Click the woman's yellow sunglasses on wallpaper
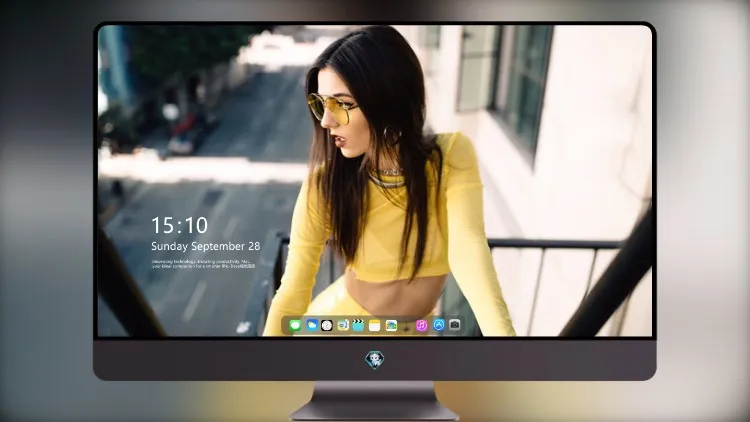750x422 pixels. click(x=330, y=108)
